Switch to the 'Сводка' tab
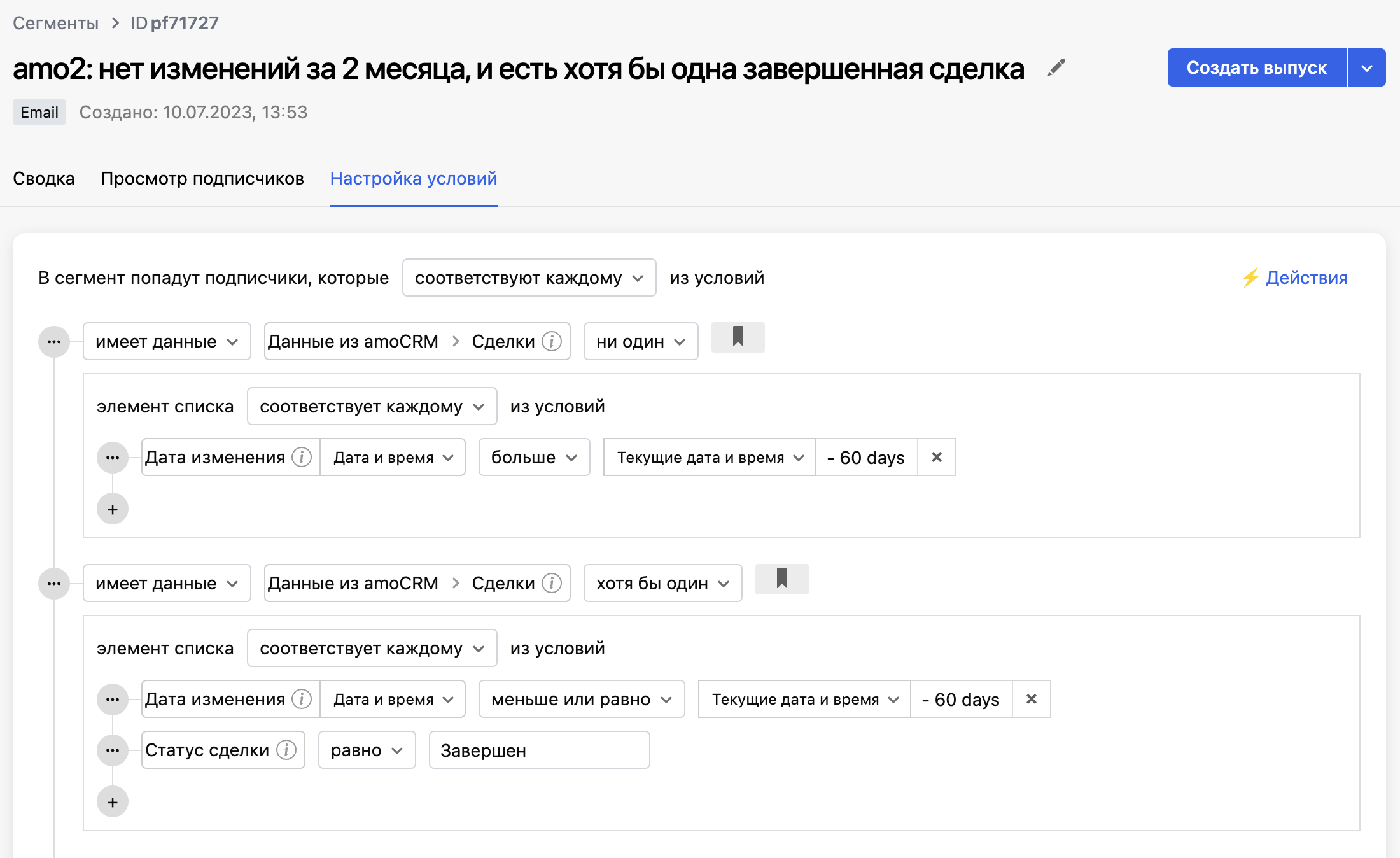1400x858 pixels. (44, 179)
